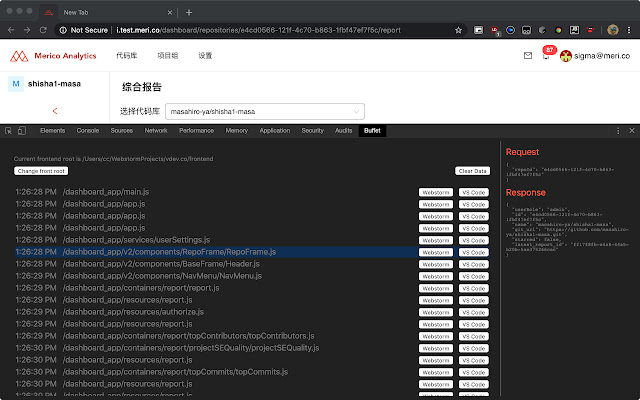Image resolution: width=640 pixels, height=400 pixels.
Task: Open the 设置 menu item
Action: pos(205,56)
